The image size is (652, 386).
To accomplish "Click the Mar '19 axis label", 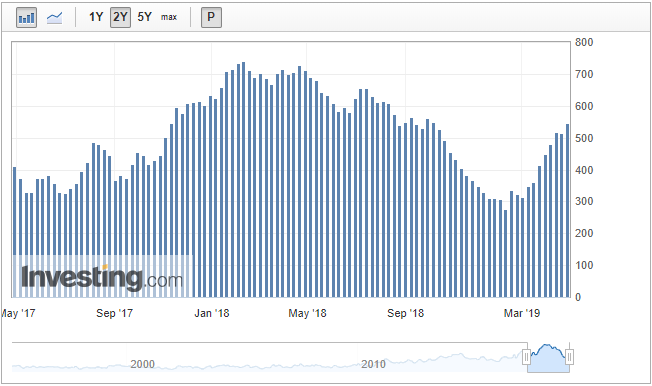I will coord(522,313).
